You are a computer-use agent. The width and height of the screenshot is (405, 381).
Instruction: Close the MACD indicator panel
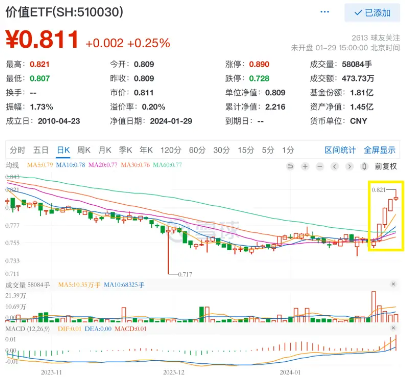coord(393,328)
